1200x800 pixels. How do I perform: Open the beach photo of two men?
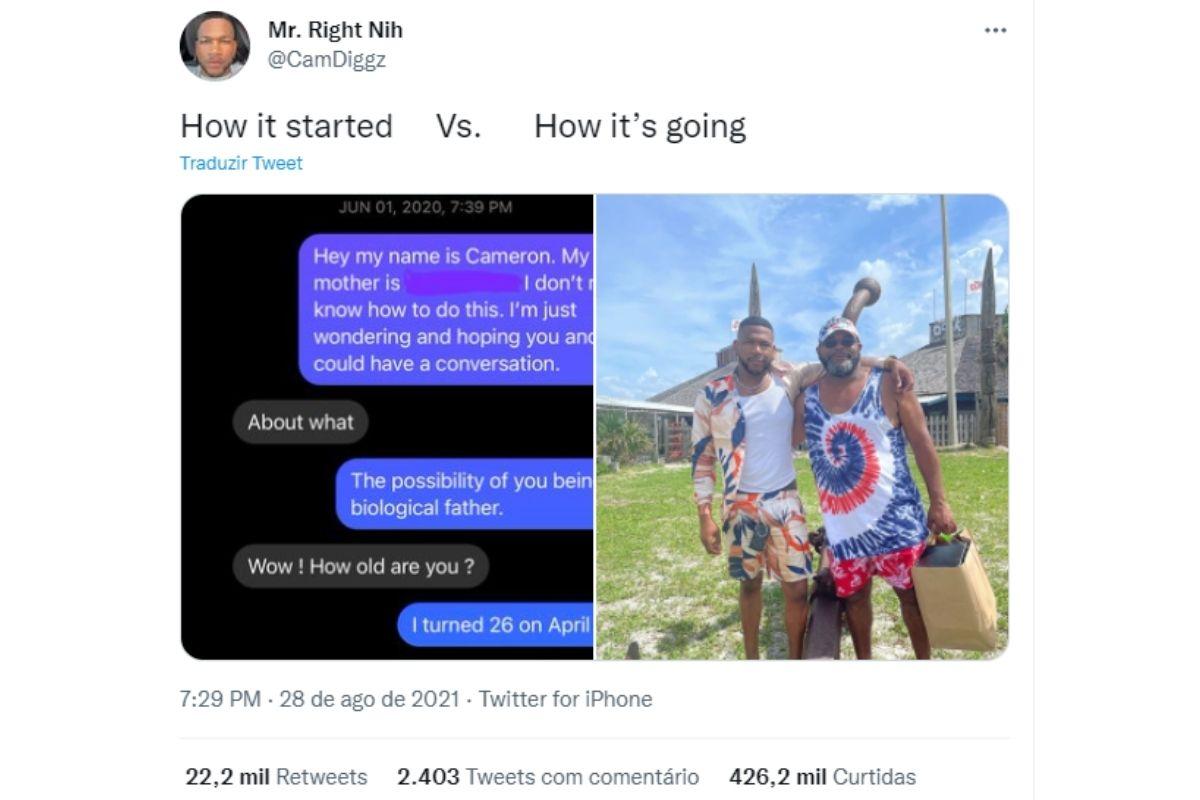click(802, 427)
